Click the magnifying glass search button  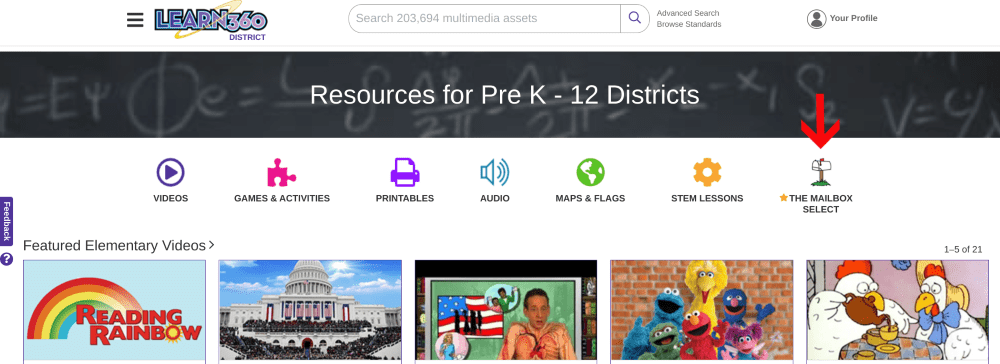click(x=635, y=18)
